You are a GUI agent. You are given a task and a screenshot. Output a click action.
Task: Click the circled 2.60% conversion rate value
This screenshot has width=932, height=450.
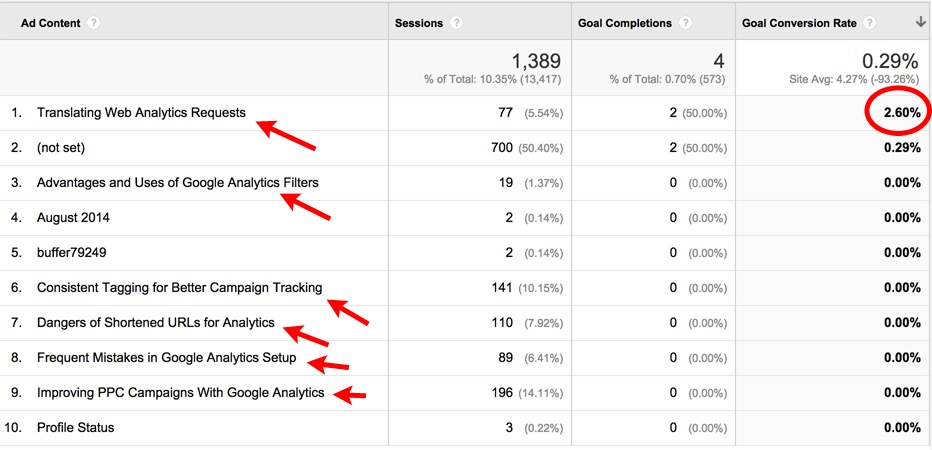click(x=901, y=113)
